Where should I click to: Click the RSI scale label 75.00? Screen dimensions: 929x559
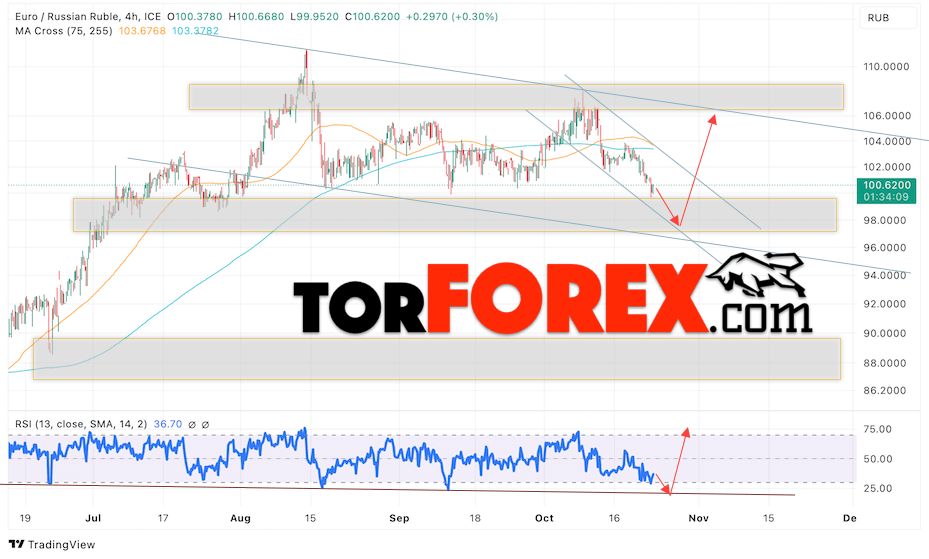(878, 429)
